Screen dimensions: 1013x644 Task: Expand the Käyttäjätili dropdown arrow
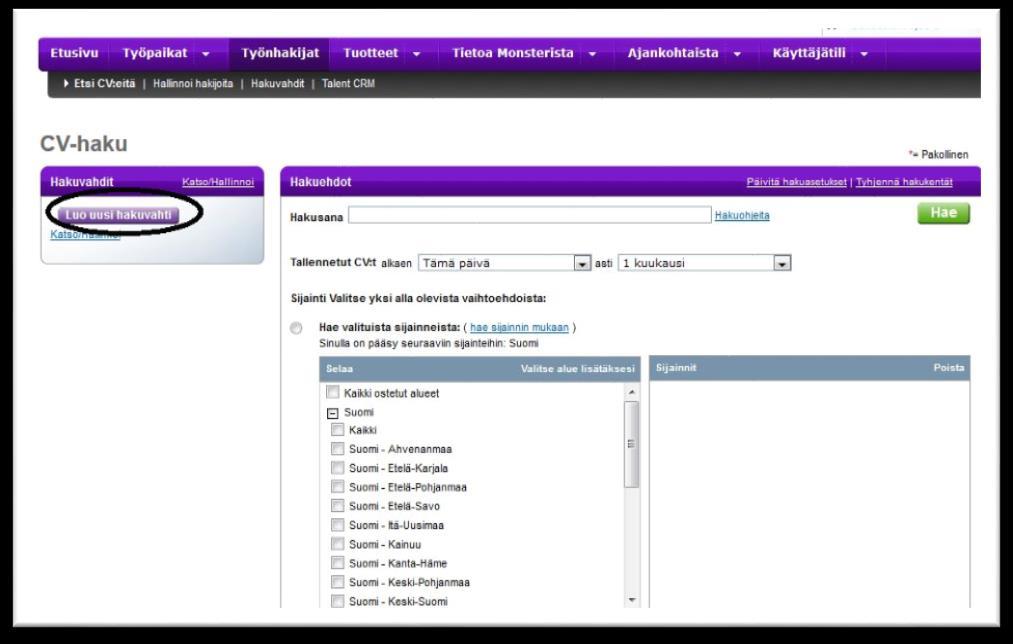[x=864, y=54]
